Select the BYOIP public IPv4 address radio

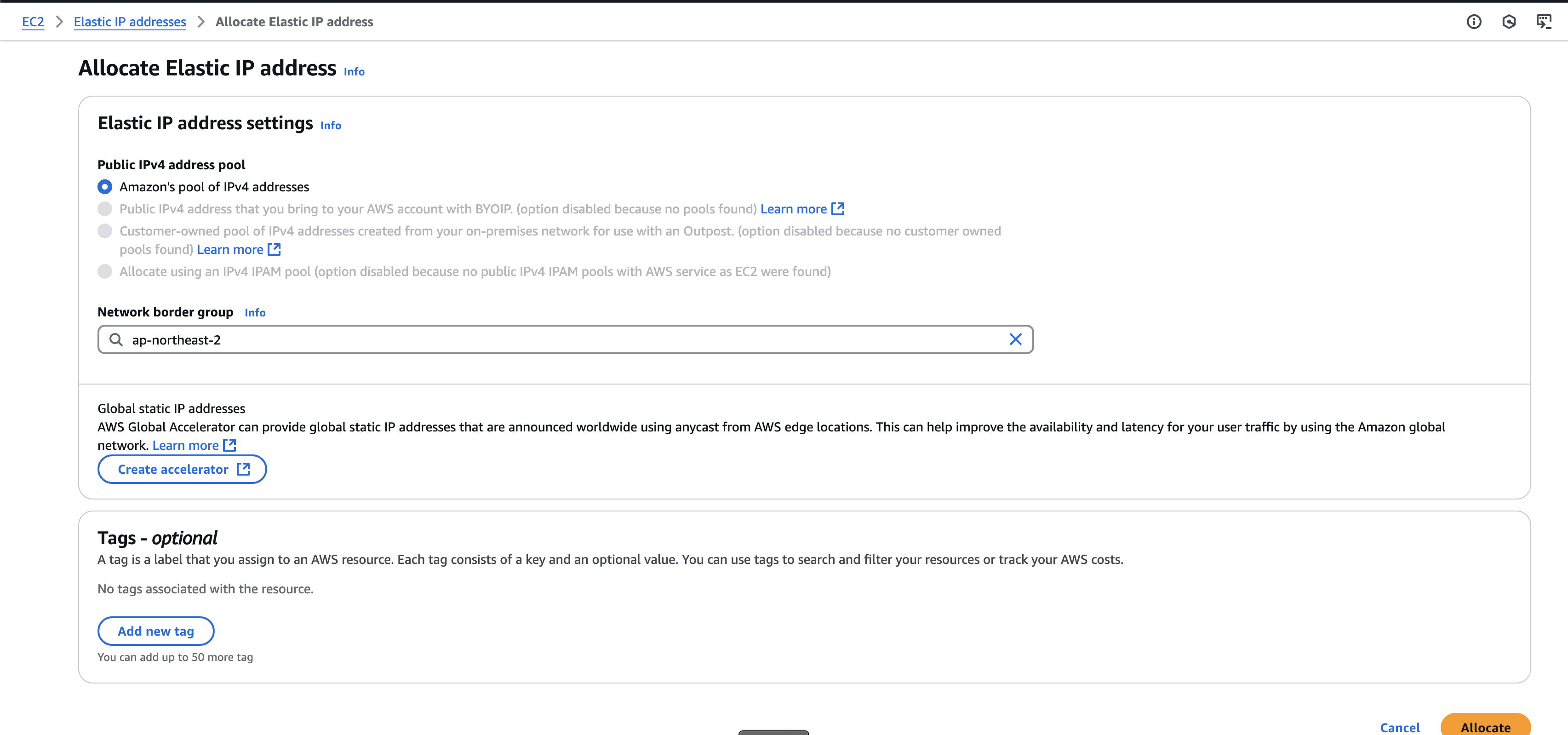[105, 209]
